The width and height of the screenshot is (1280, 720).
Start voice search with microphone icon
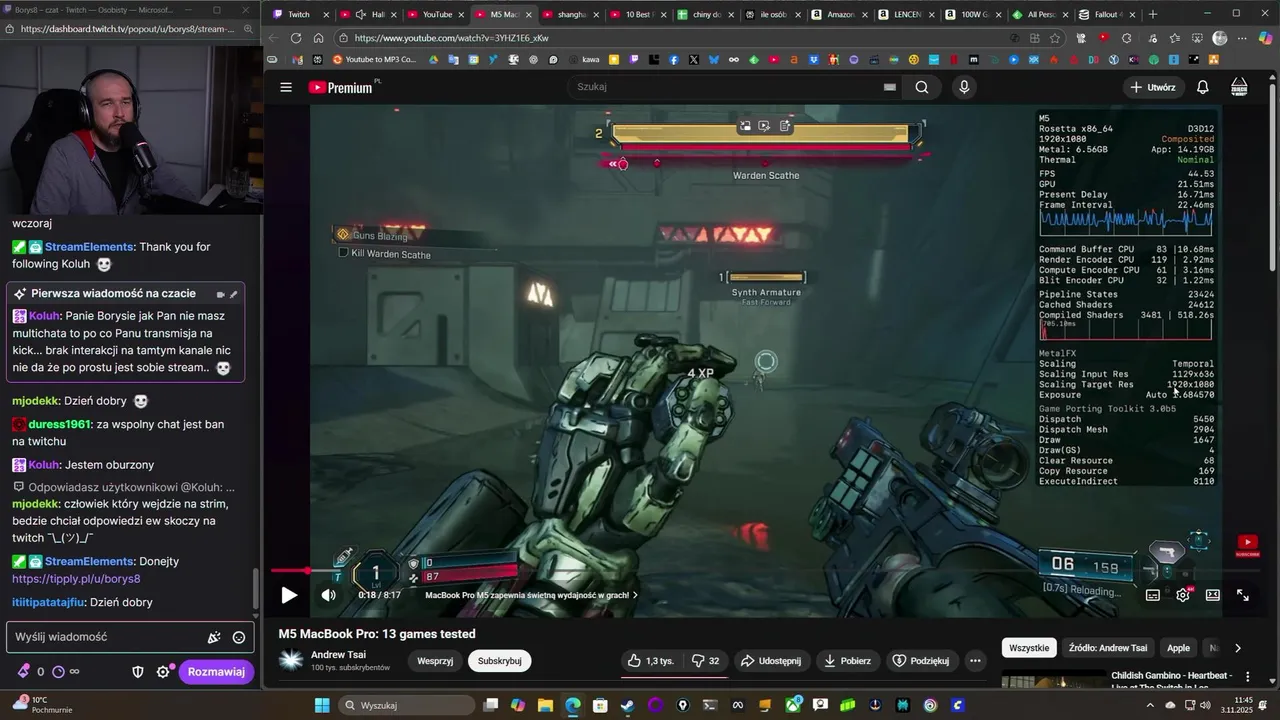click(964, 87)
